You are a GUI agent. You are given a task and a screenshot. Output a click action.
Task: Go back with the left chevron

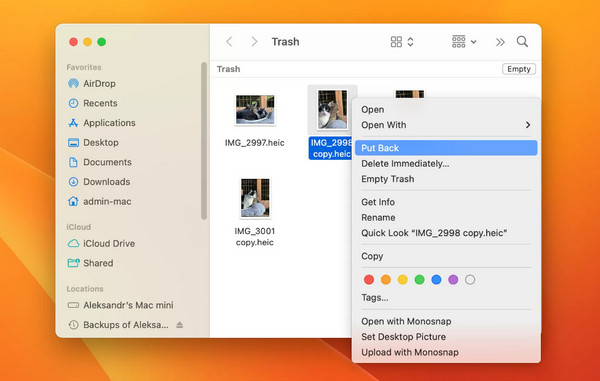click(x=229, y=41)
